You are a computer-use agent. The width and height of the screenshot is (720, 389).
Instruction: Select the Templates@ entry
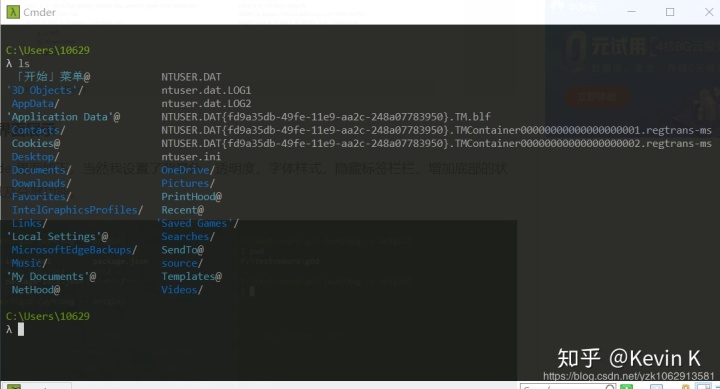click(191, 276)
